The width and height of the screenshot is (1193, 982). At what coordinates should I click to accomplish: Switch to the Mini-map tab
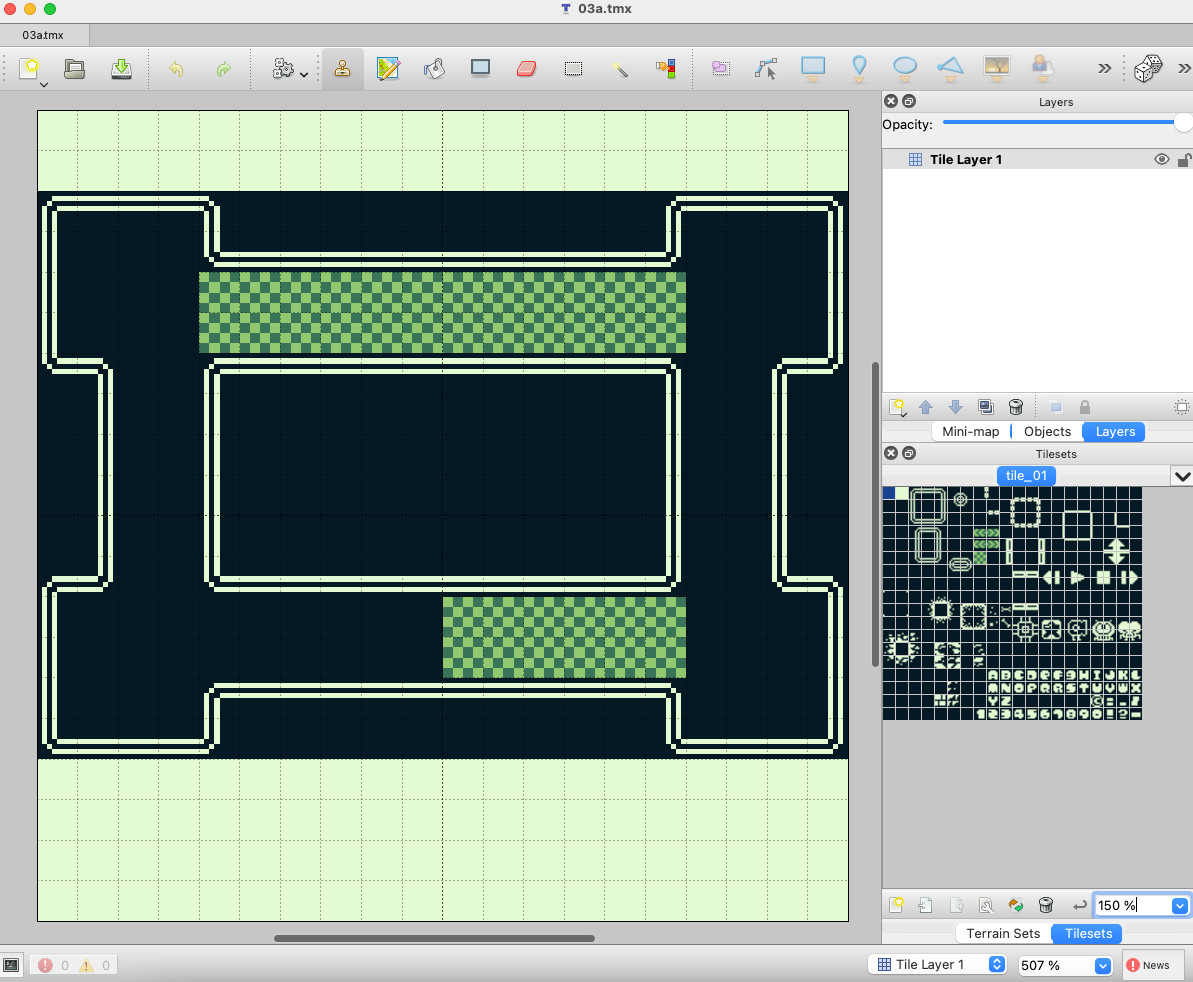[x=970, y=431]
